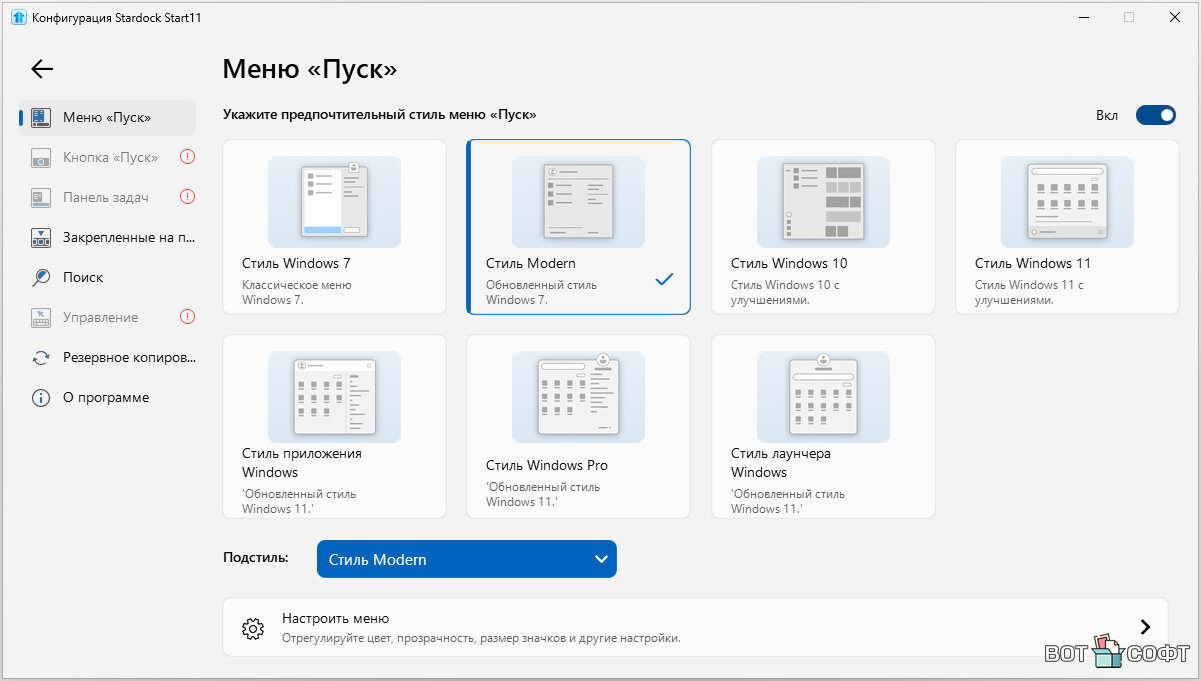1201x681 pixels.
Task: Click the warning badge next to Панель задач
Action: tap(187, 197)
